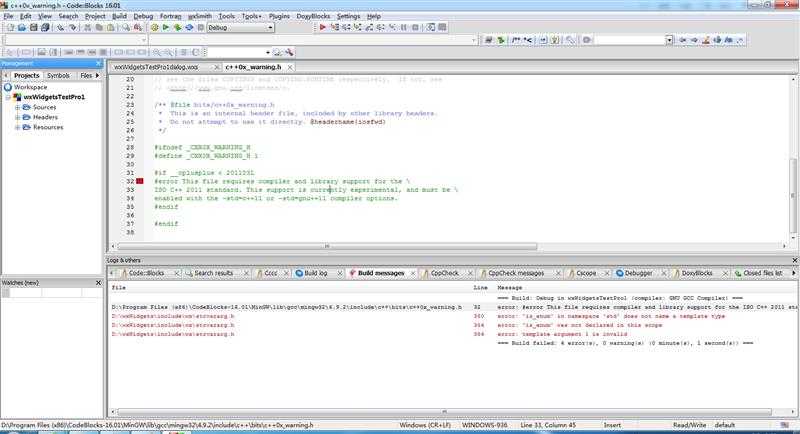The width and height of the screenshot is (800, 434).
Task: Click the highlight marker icon
Action: (x=706, y=40)
